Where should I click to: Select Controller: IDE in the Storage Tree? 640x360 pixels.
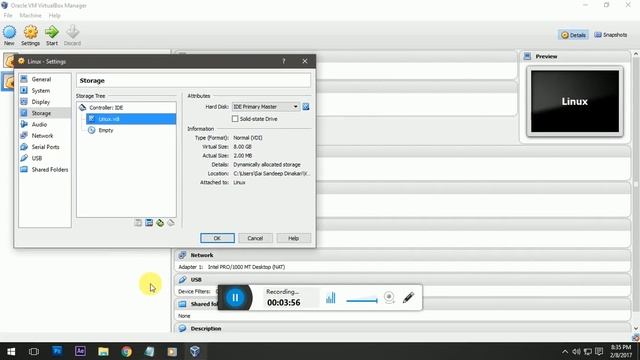pyautogui.click(x=106, y=107)
